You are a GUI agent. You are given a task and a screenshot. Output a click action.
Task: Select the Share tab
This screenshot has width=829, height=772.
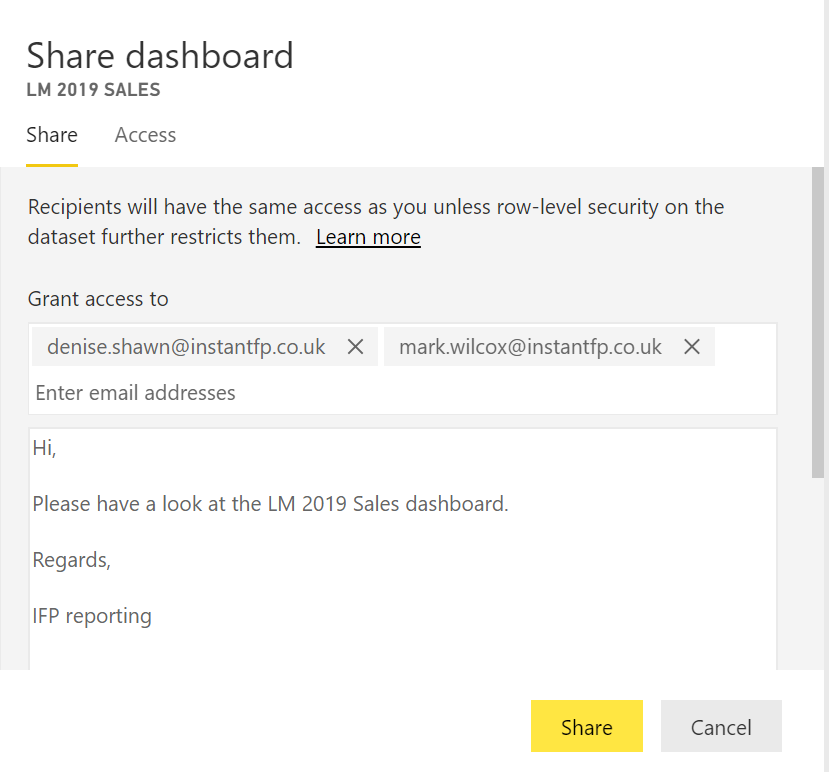click(52, 135)
